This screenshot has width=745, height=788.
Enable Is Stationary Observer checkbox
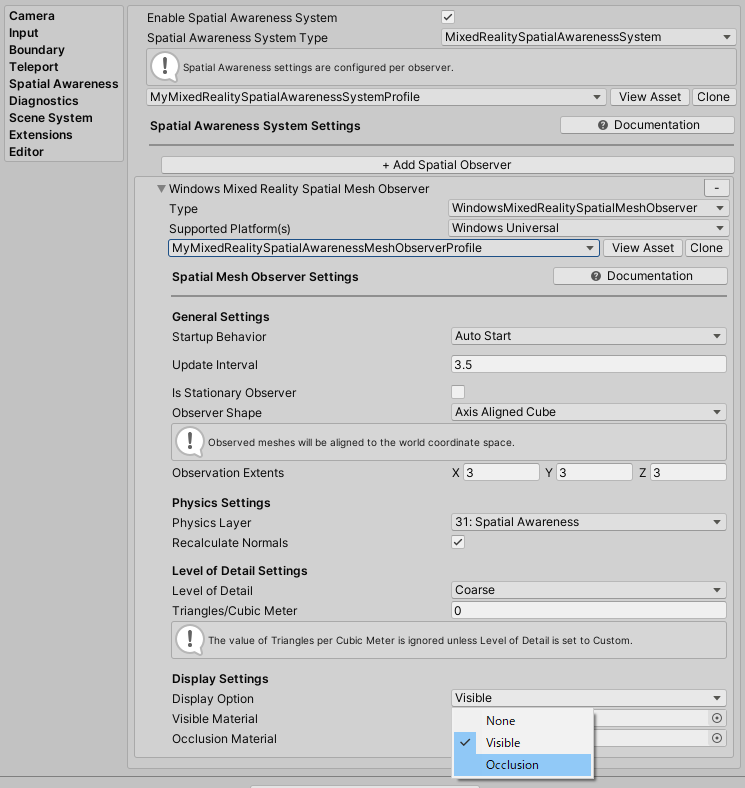coord(458,392)
